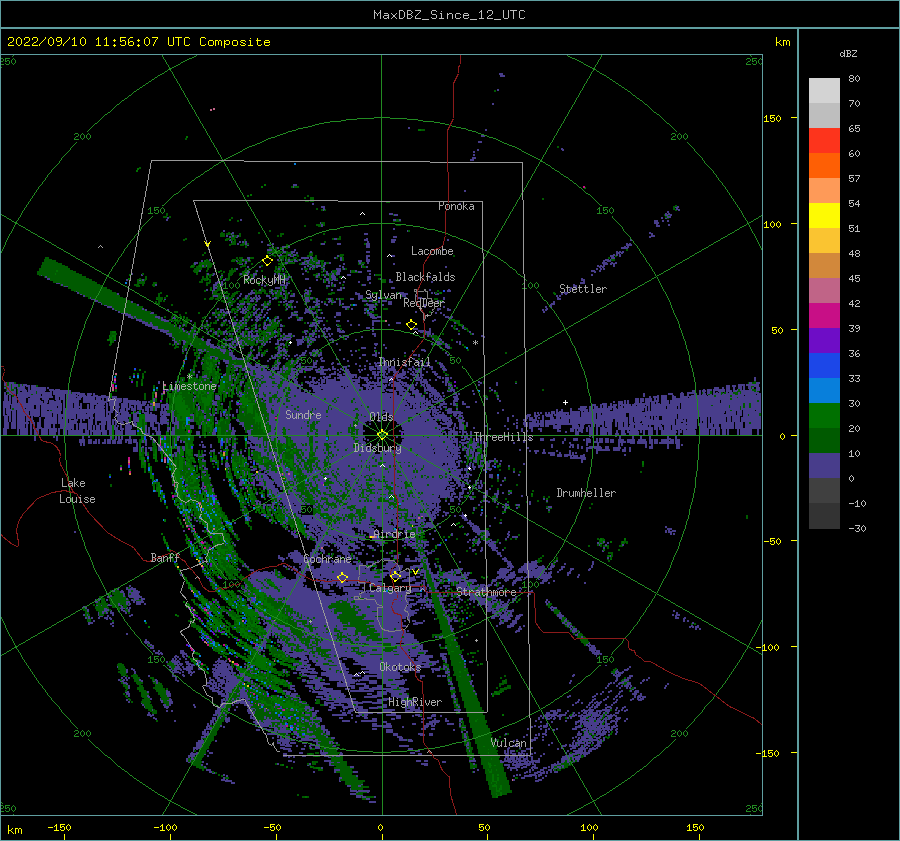This screenshot has width=900, height=841.
Task: Pick the yellow 54-51 dBZ legend swatch
Action: [824, 215]
